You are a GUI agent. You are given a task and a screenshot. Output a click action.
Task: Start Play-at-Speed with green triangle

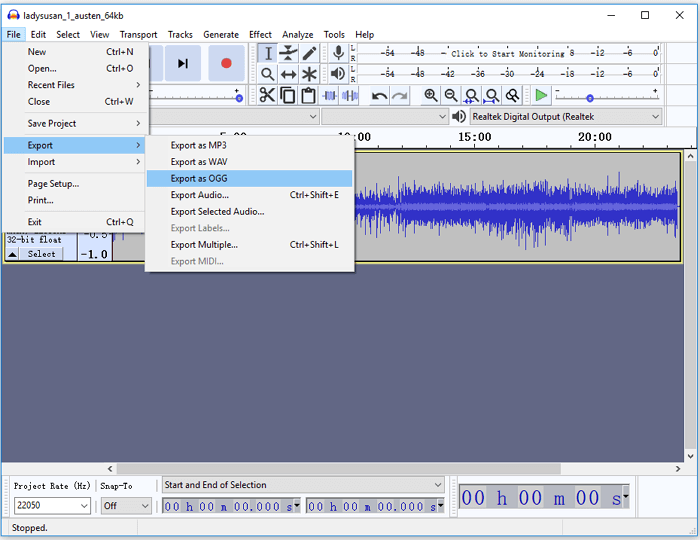click(x=541, y=95)
